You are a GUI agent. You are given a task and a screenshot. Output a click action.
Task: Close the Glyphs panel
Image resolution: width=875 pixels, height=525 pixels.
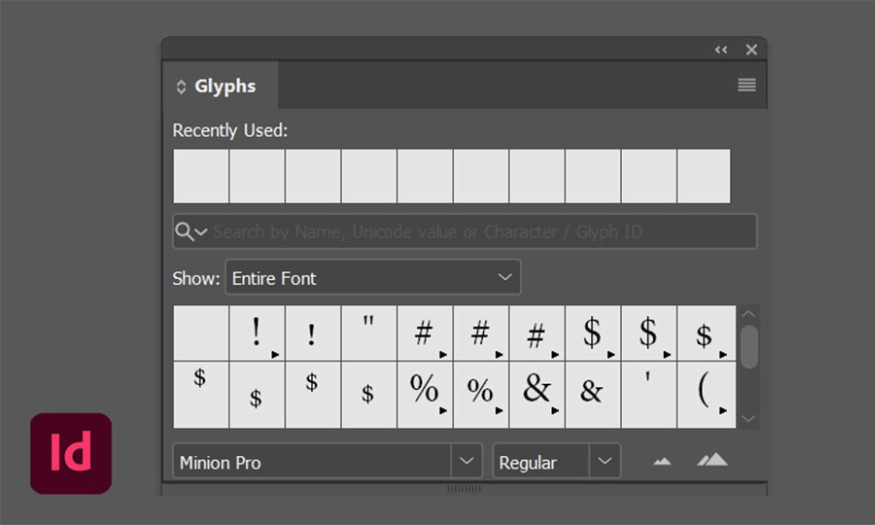[x=752, y=50]
